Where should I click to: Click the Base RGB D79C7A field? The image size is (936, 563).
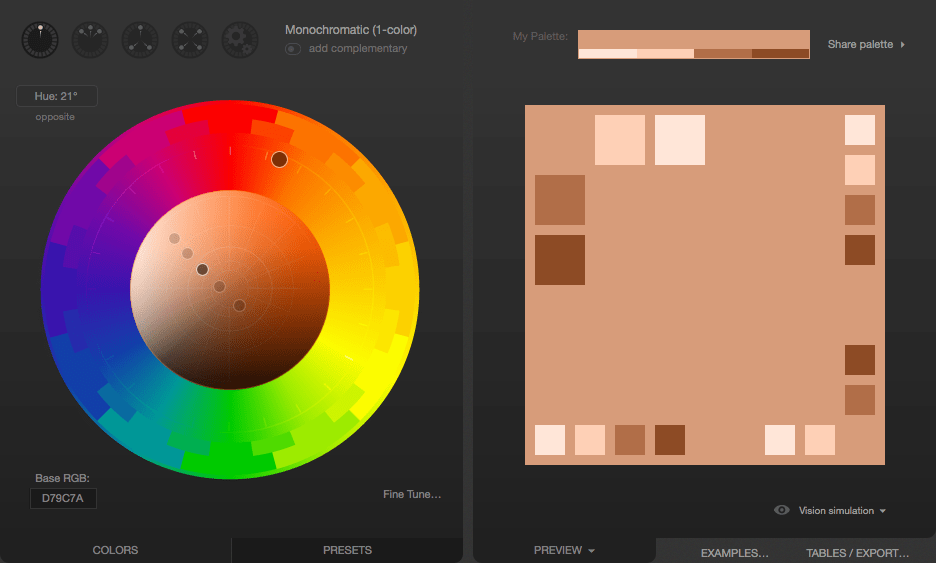pyautogui.click(x=64, y=498)
